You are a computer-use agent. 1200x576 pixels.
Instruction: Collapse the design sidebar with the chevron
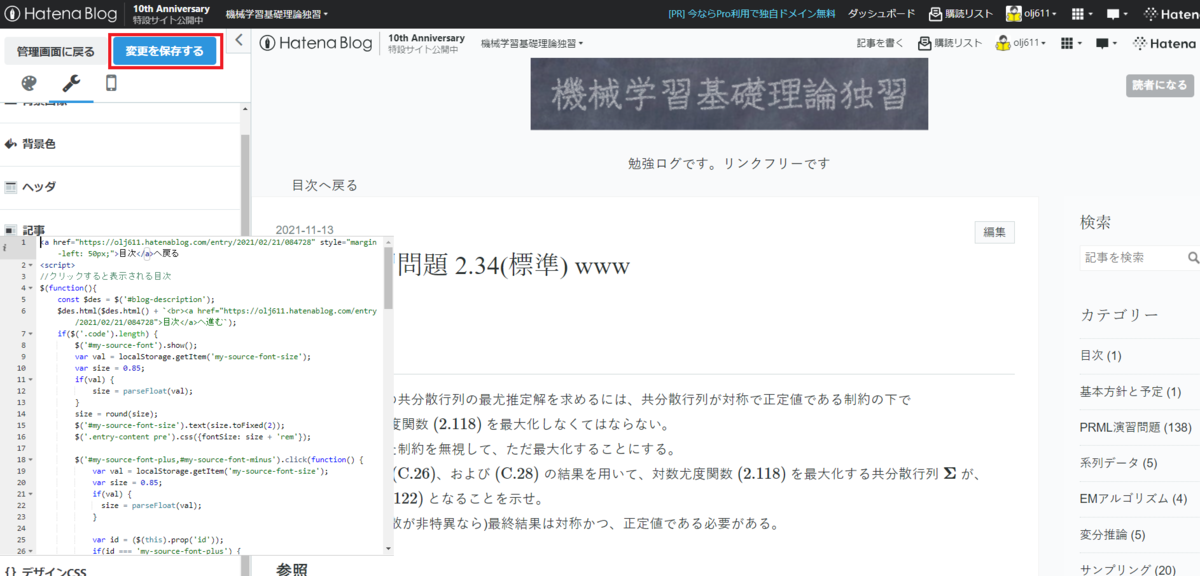(238, 41)
